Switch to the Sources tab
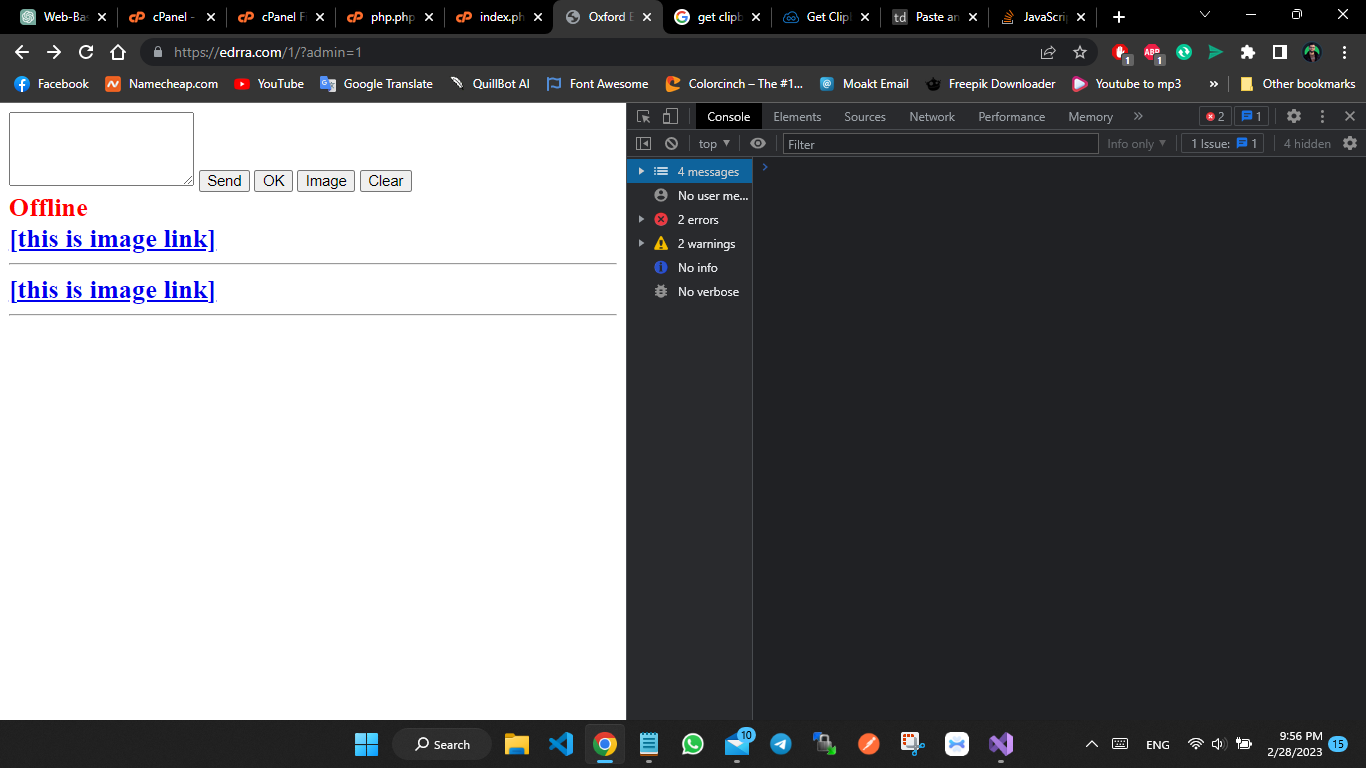Viewport: 1366px width, 768px height. [x=865, y=117]
